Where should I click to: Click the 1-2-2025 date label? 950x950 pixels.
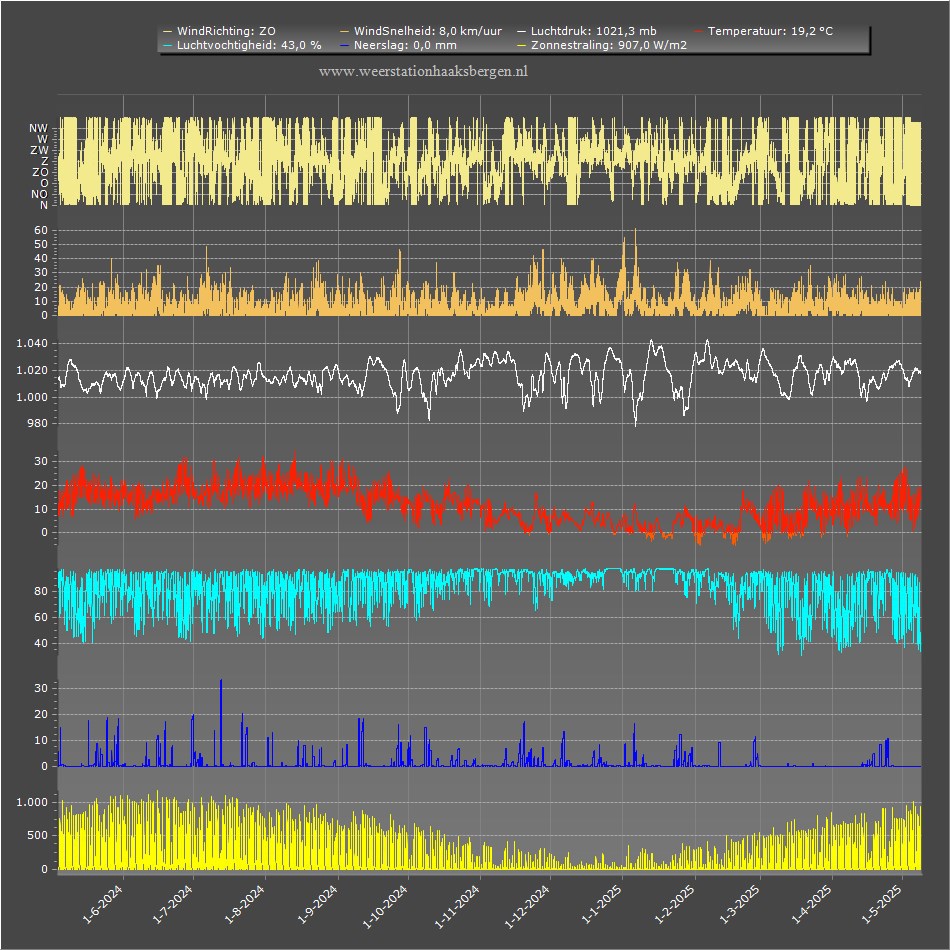(x=674, y=904)
